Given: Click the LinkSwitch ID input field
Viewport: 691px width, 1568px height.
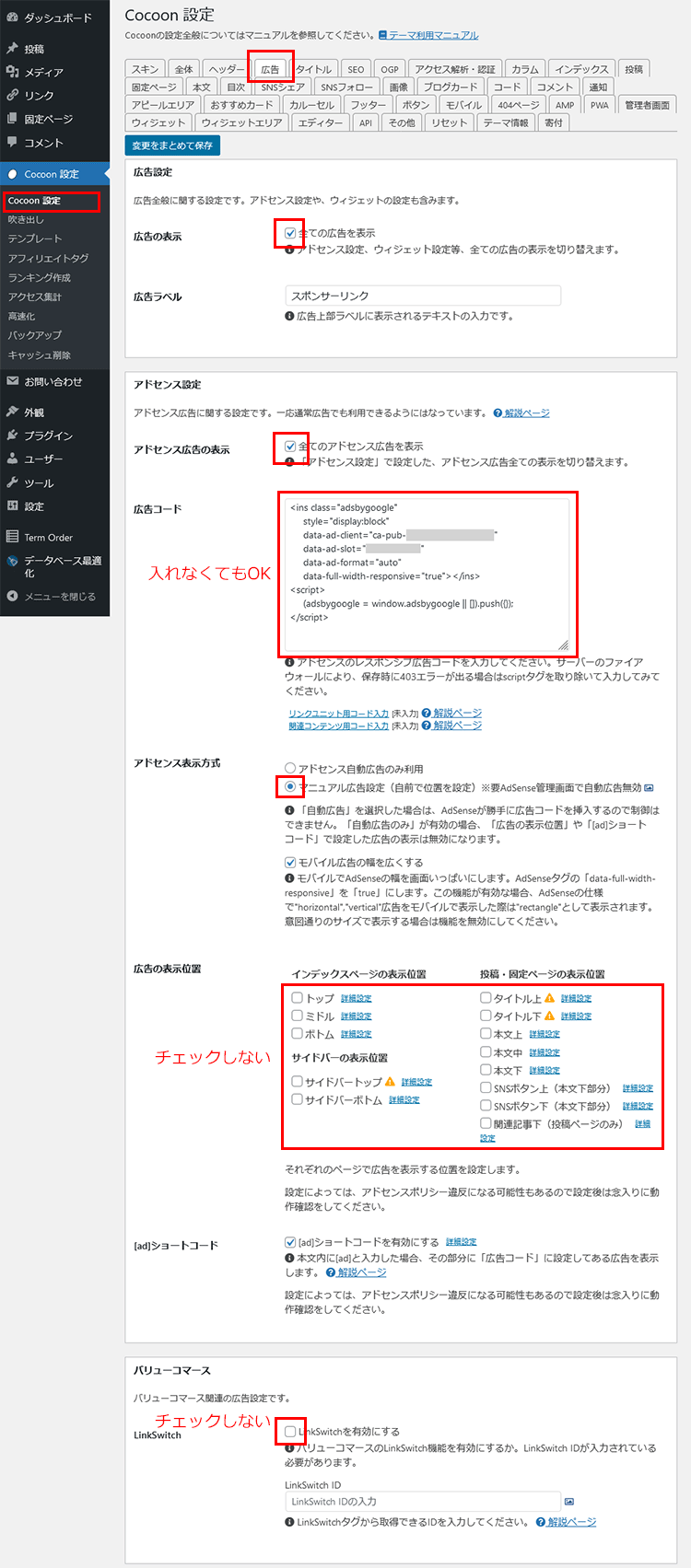Looking at the screenshot, I should 423,1501.
